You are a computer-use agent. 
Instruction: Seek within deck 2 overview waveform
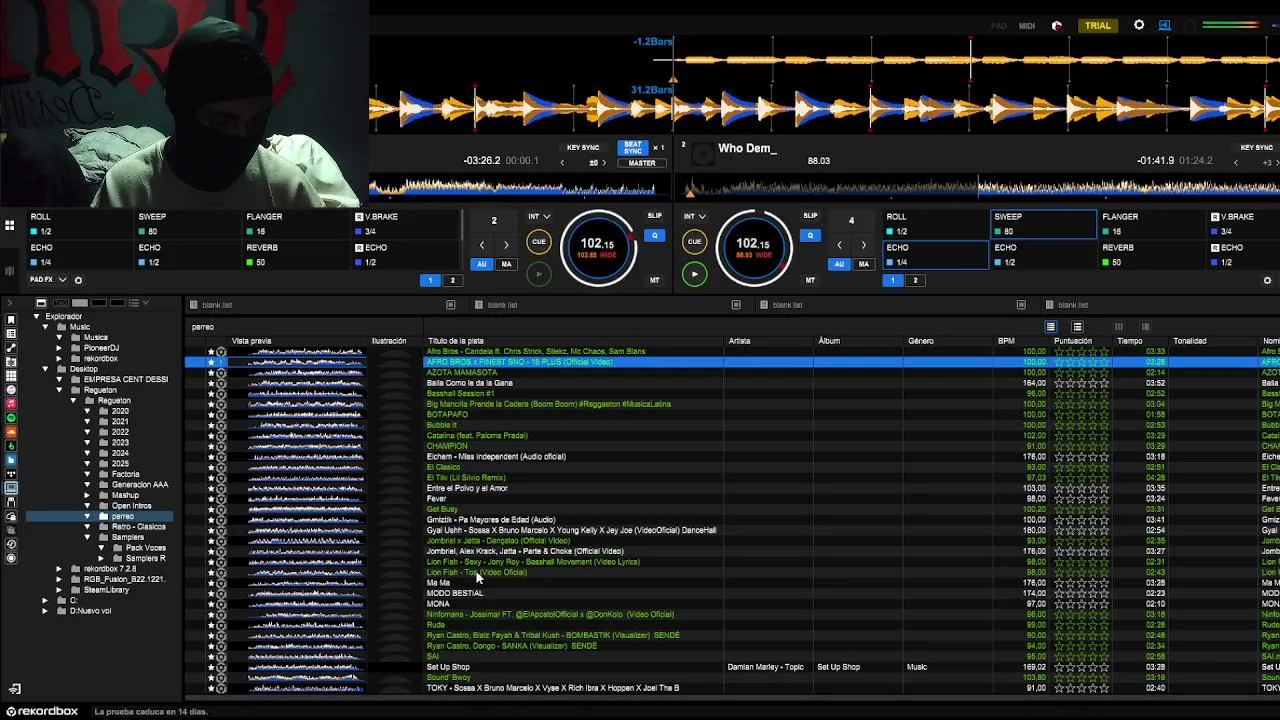(x=980, y=187)
